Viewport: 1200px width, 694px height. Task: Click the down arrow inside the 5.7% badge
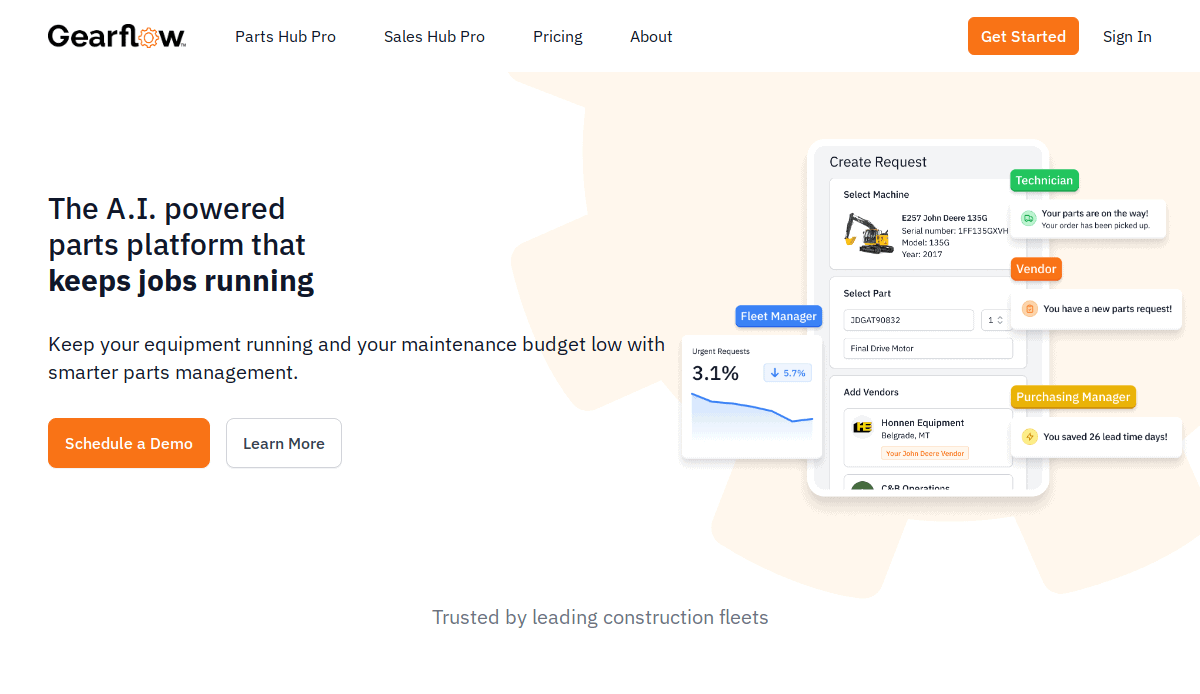[x=773, y=372]
